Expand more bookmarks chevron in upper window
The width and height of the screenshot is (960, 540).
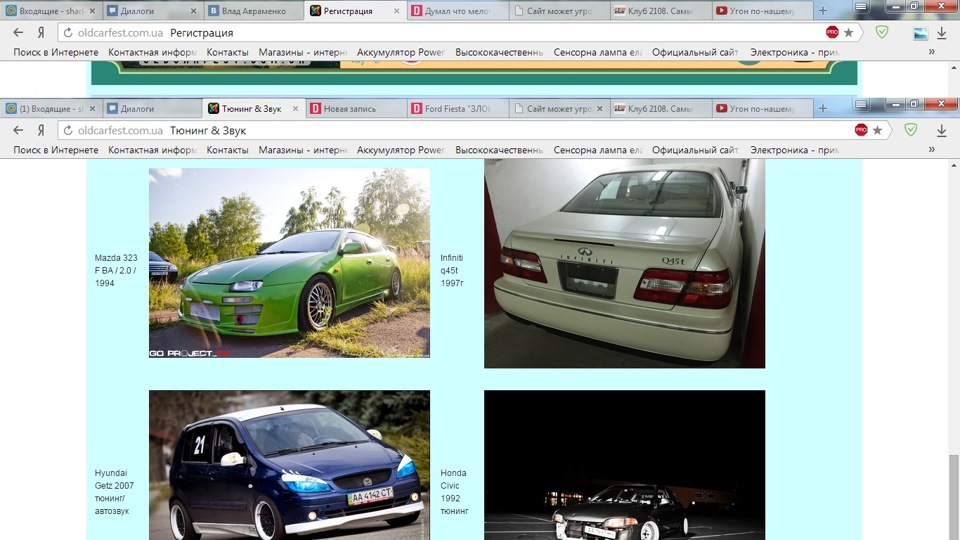pyautogui.click(x=931, y=52)
